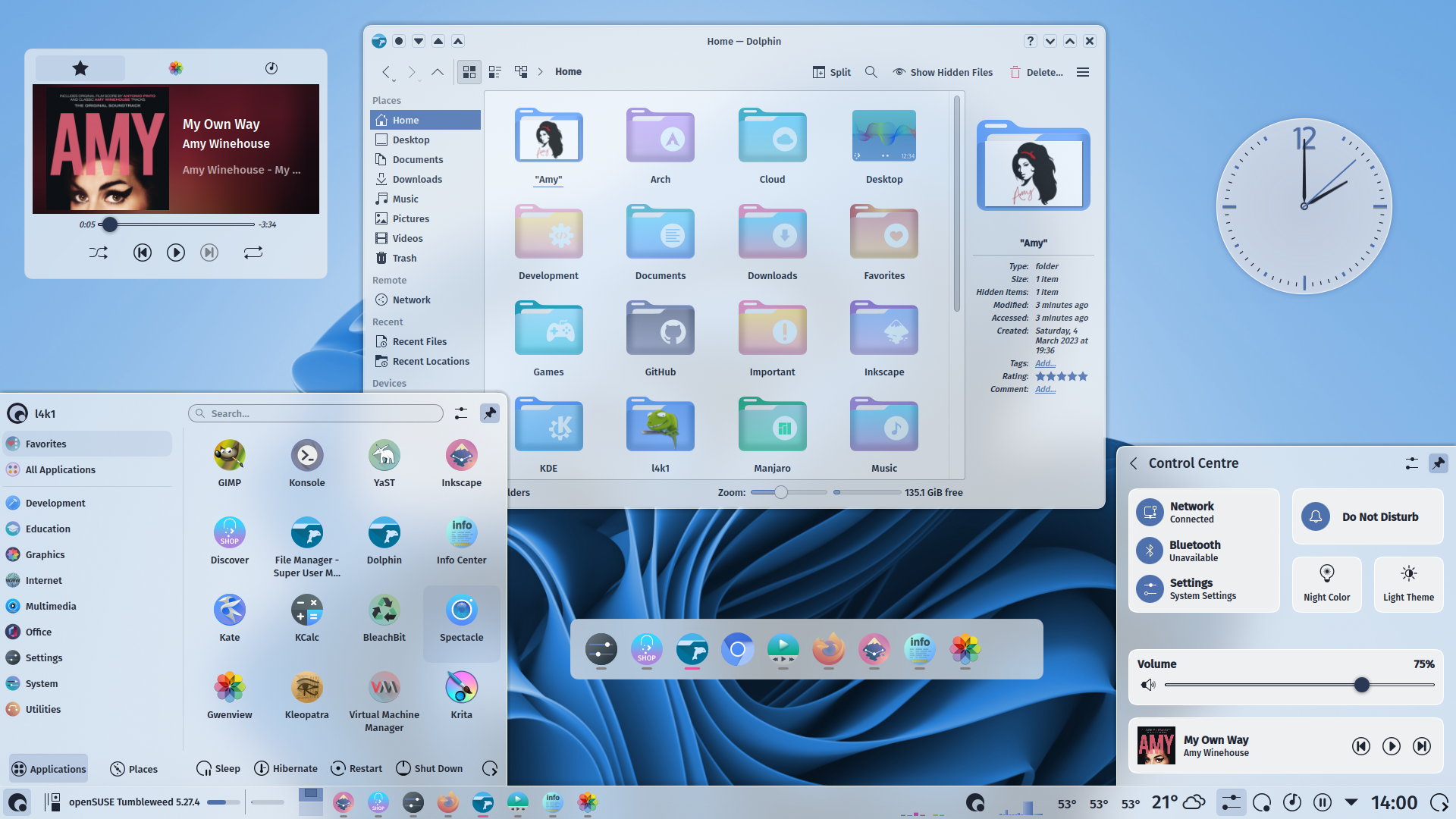The image size is (1456, 819).
Task: Open the Arch folder in Dolphin
Action: pos(660,147)
